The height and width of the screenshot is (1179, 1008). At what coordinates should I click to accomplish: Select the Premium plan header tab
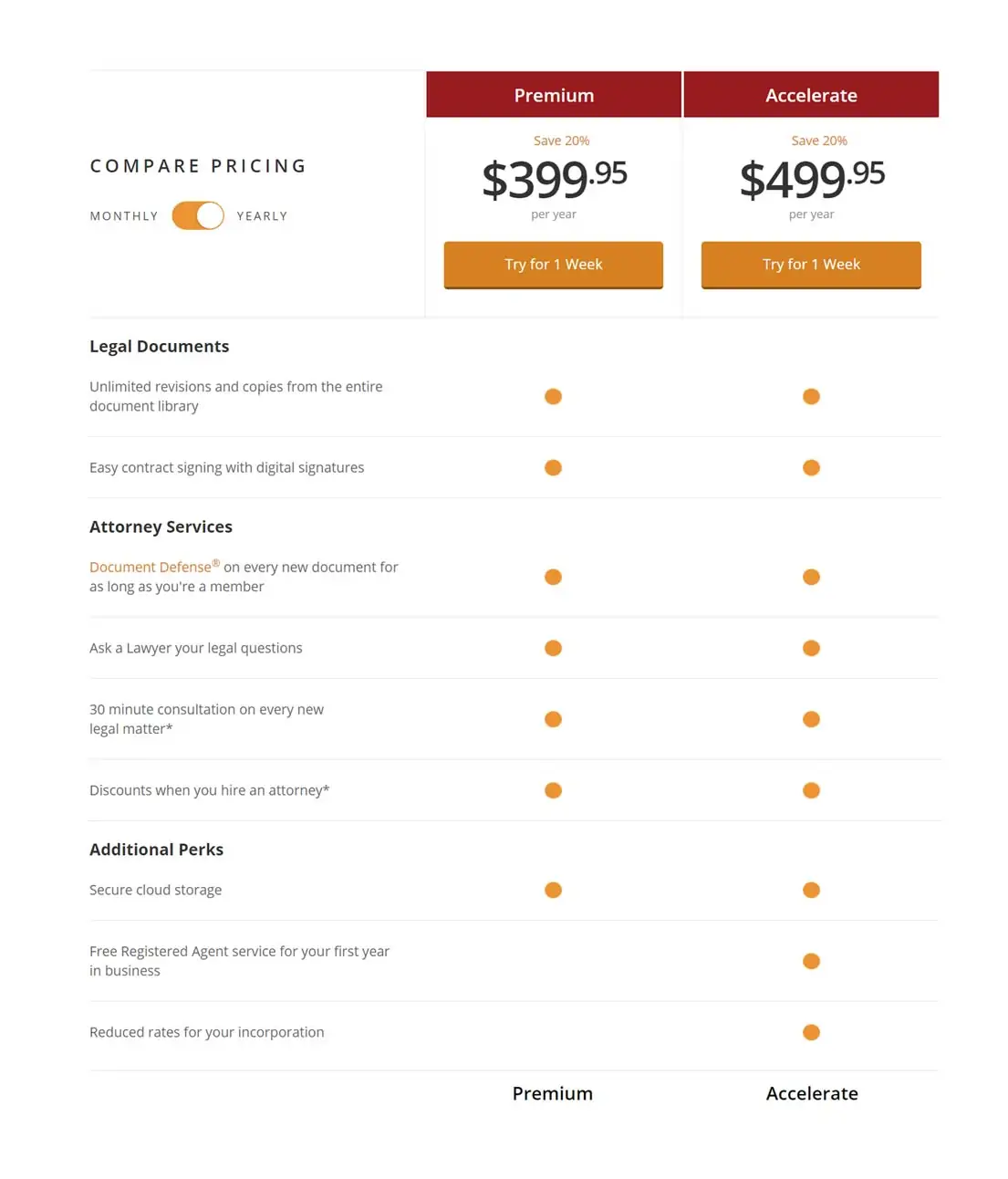554,95
